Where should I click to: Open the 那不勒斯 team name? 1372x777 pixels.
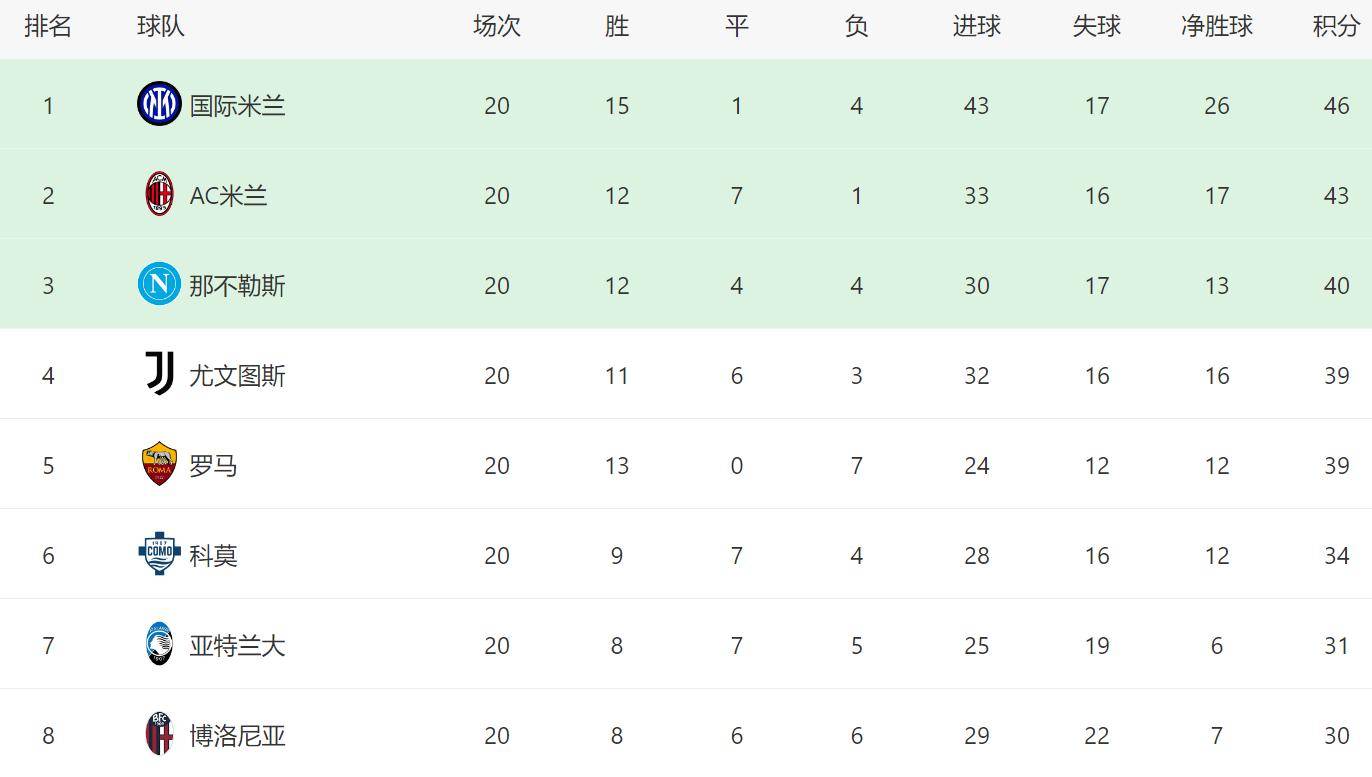238,286
